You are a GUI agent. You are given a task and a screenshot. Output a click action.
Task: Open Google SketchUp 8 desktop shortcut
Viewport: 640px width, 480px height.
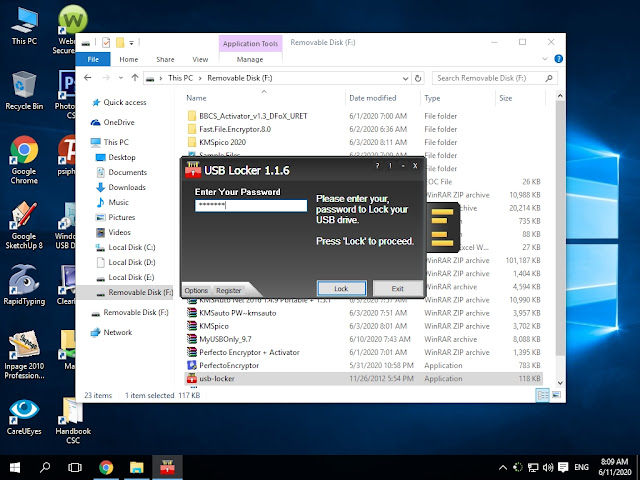pyautogui.click(x=24, y=225)
